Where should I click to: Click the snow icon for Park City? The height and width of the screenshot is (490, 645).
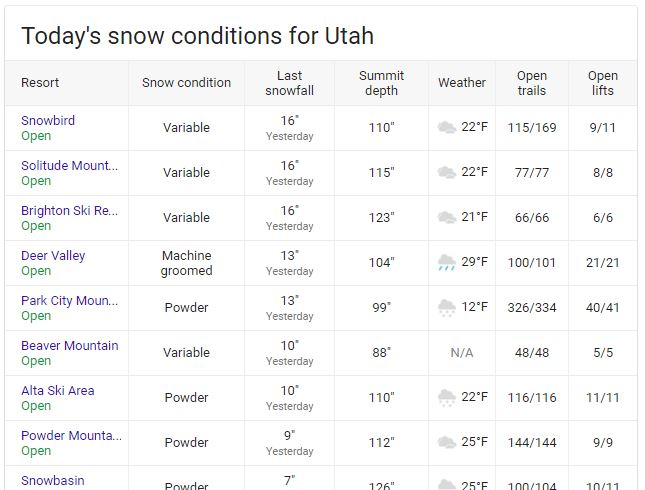point(447,307)
